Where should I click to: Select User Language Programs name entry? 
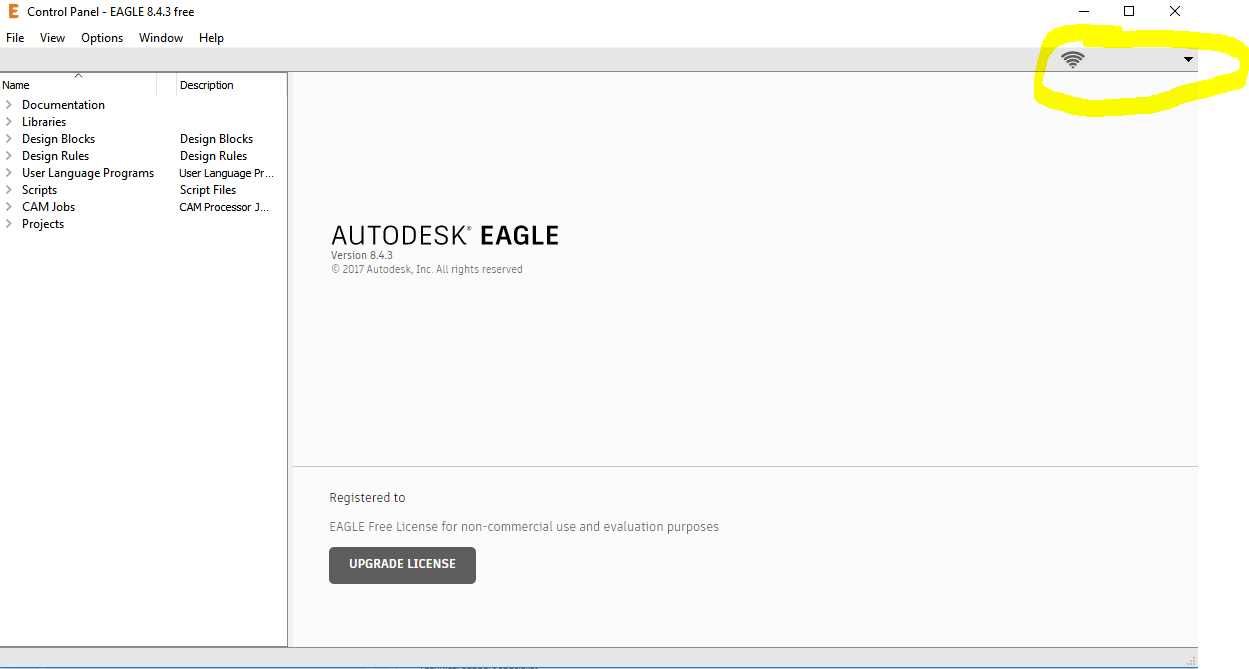(88, 173)
